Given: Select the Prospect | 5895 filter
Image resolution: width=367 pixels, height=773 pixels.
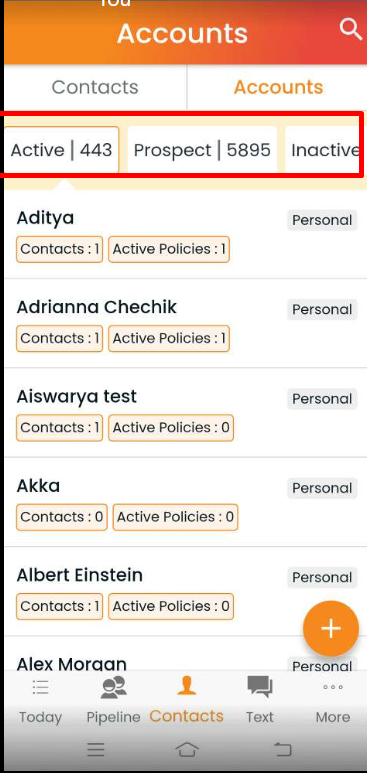Looking at the screenshot, I should coord(202,150).
